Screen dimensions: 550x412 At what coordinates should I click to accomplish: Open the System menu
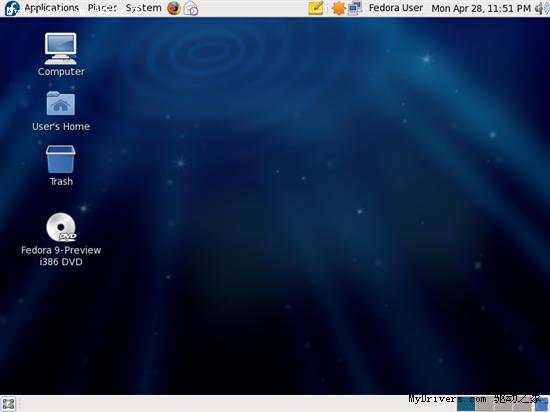click(x=143, y=8)
